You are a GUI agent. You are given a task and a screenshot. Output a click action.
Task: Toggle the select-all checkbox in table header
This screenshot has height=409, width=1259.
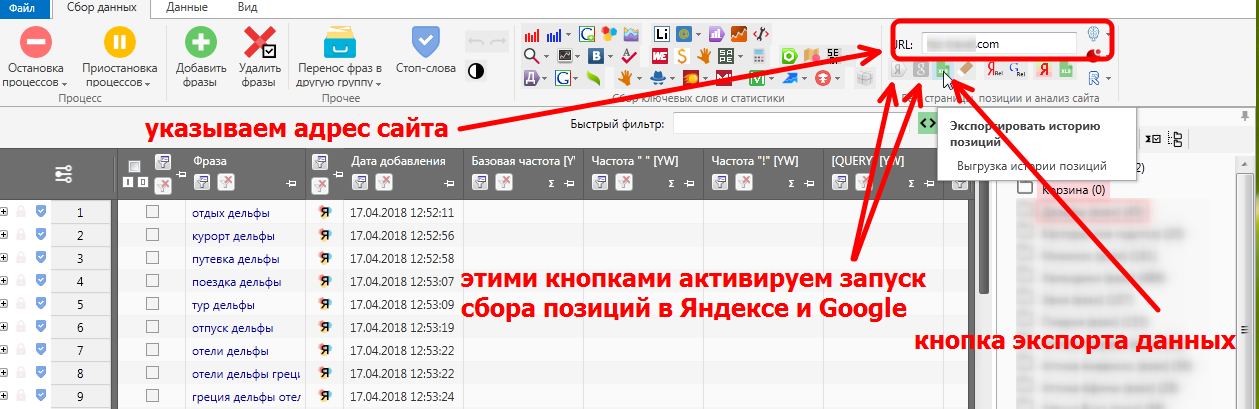pos(135,165)
